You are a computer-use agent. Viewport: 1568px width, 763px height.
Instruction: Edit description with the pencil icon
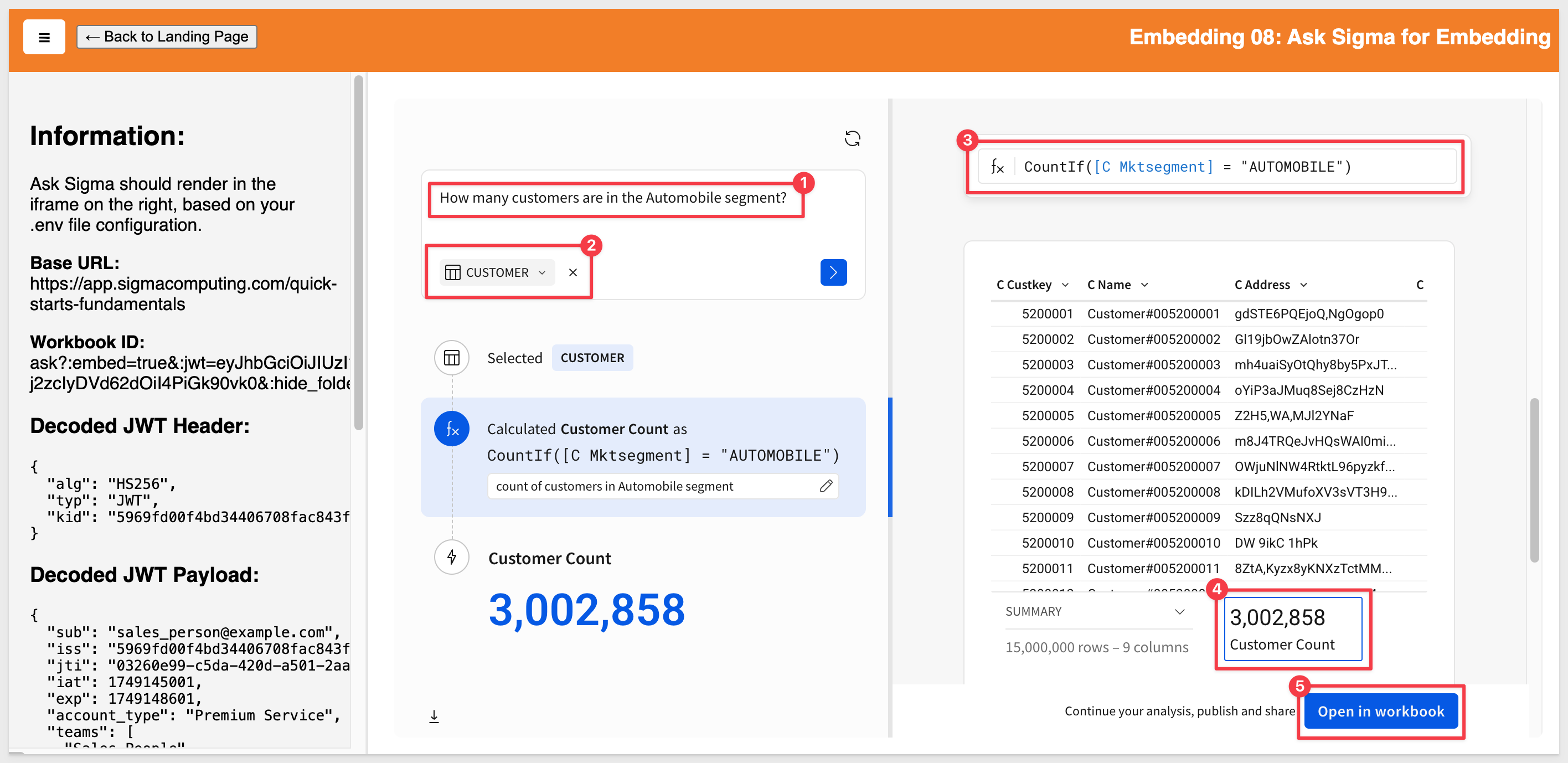[826, 486]
